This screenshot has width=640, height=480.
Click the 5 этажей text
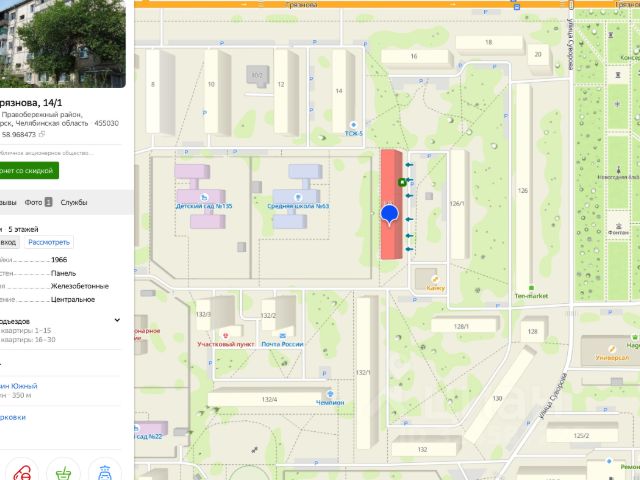pyautogui.click(x=23, y=229)
